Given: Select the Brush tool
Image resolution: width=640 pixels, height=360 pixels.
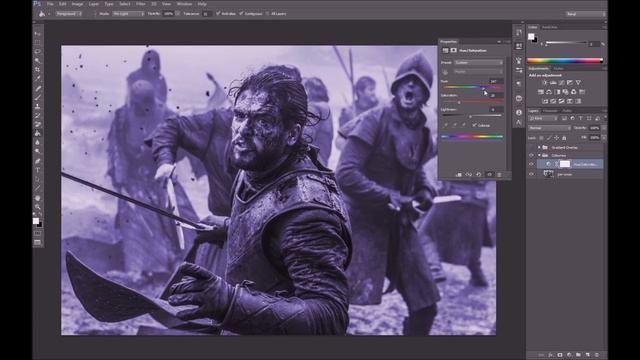Looking at the screenshot, I should point(38,97).
